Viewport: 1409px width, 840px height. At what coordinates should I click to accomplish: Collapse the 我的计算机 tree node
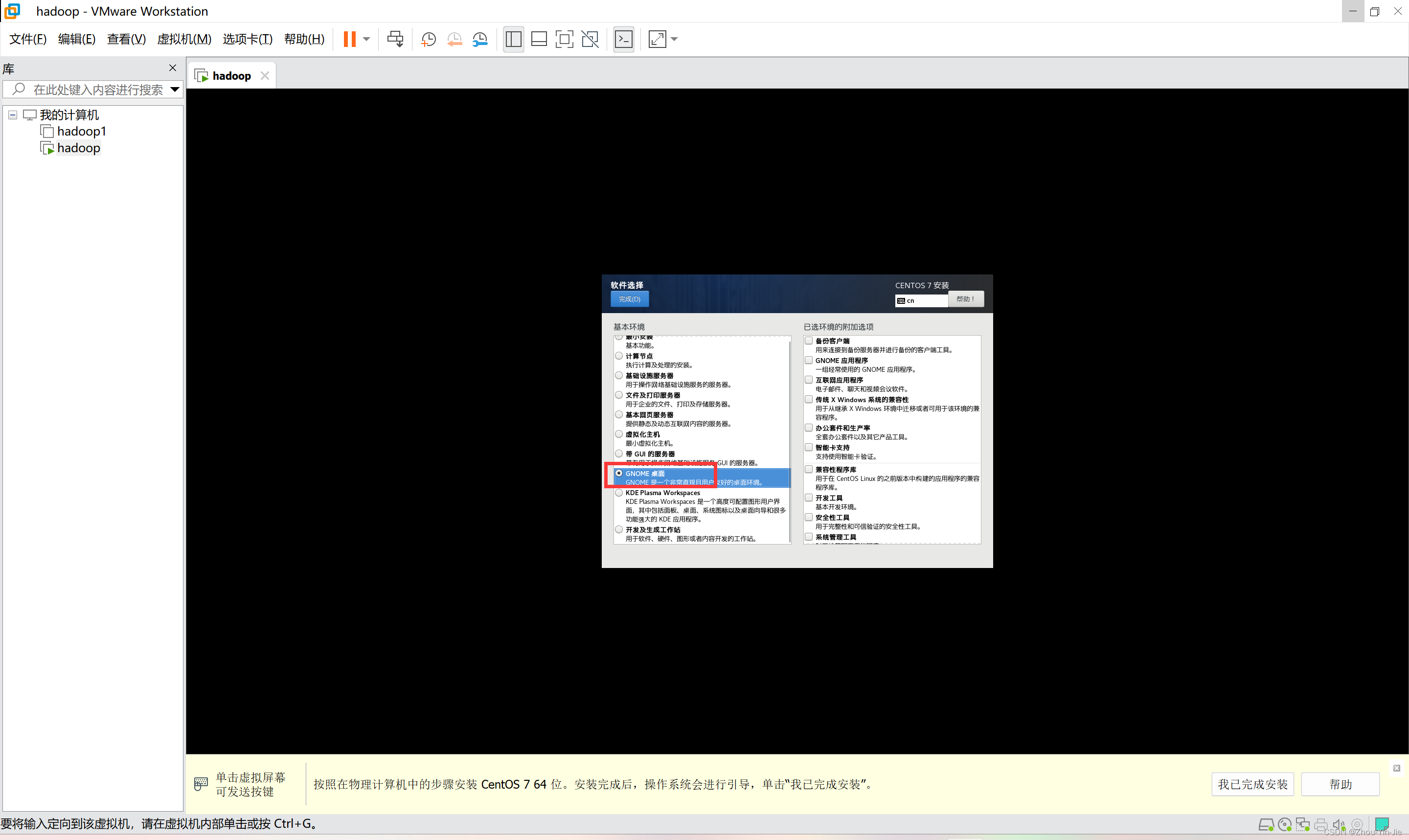point(12,115)
